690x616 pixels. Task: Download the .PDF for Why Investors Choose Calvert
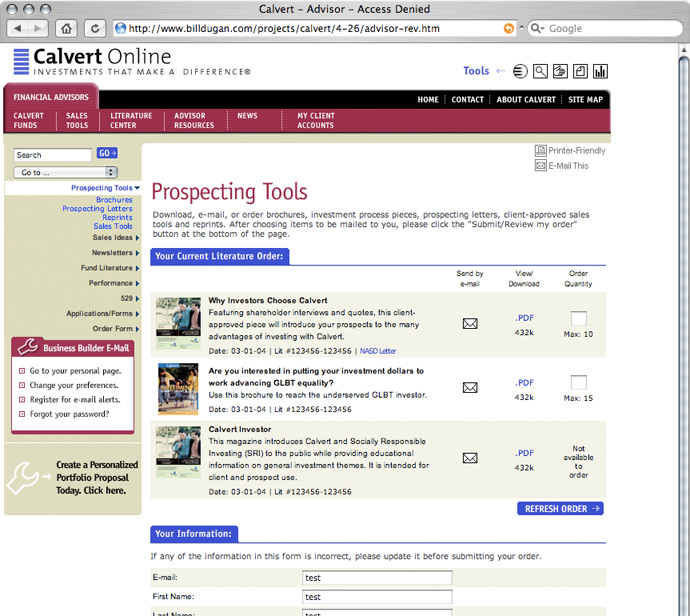click(x=524, y=318)
